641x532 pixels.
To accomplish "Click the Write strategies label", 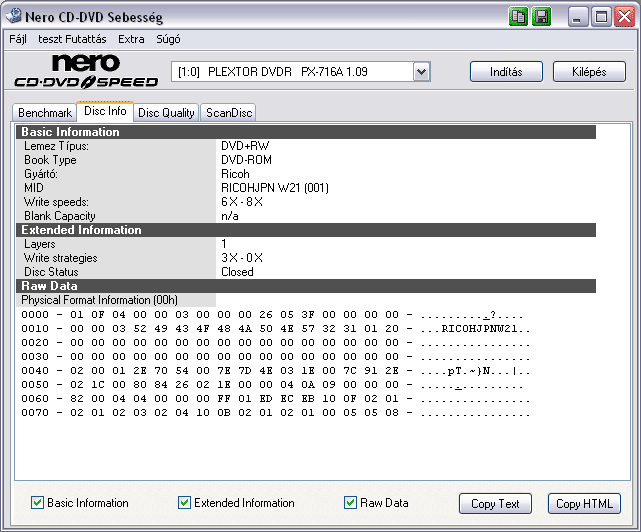I will 61,258.
